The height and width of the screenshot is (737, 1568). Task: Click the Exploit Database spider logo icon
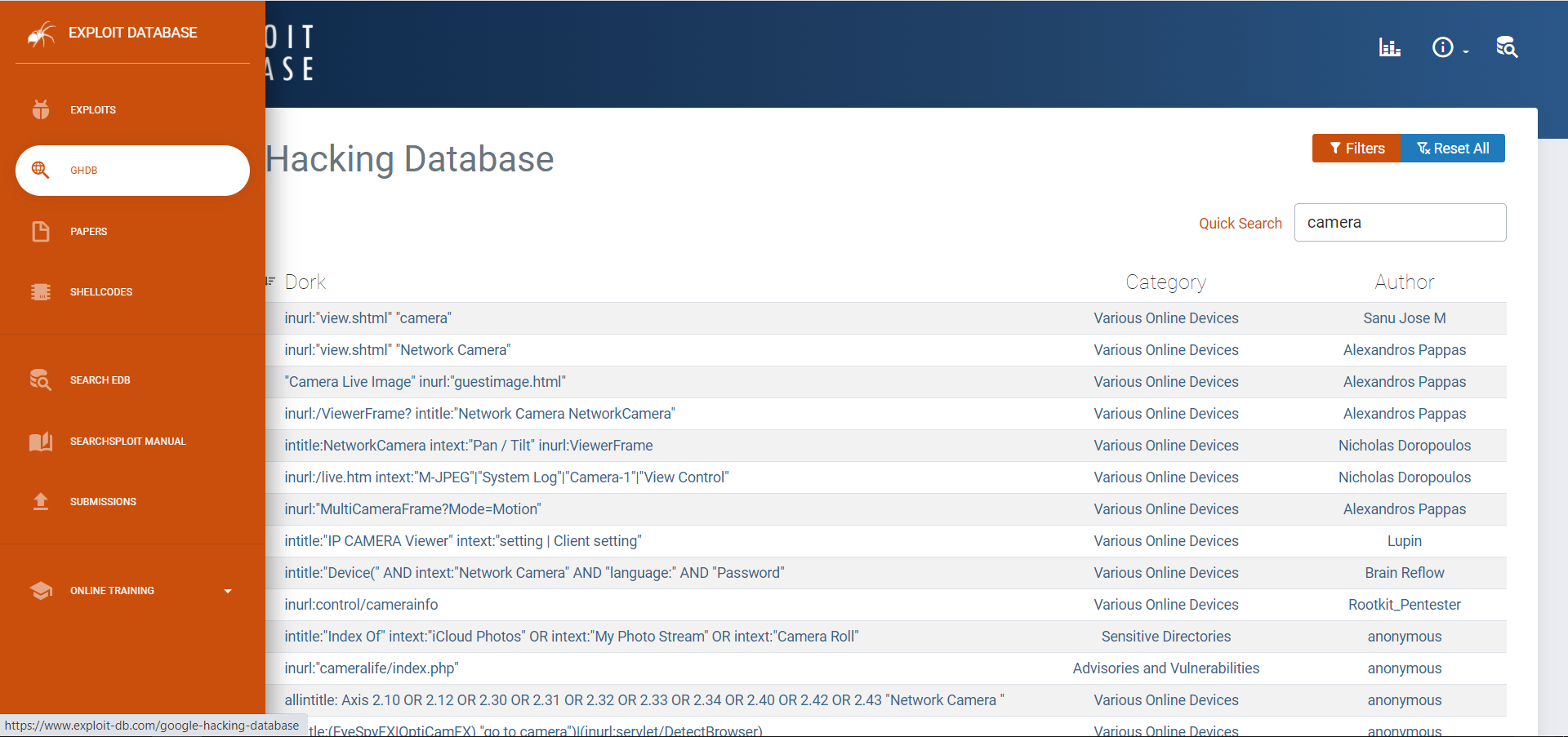(41, 33)
